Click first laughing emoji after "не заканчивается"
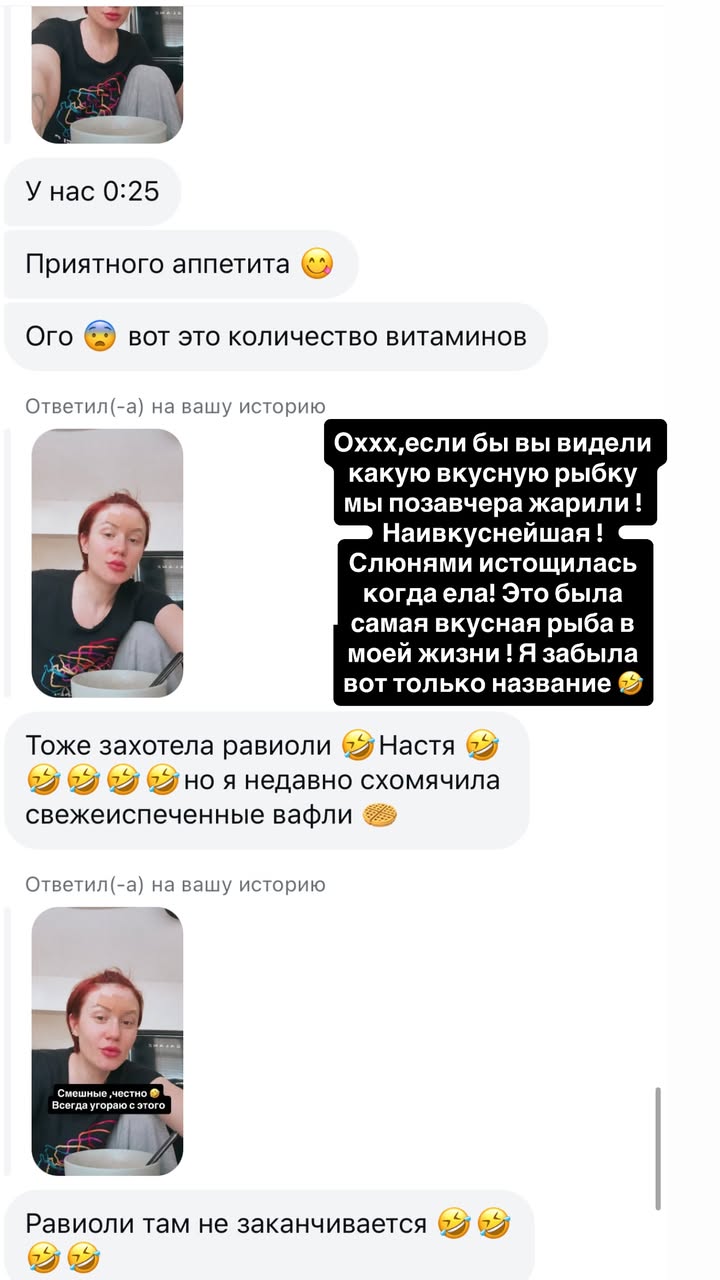720x1280 pixels. [x=454, y=1223]
